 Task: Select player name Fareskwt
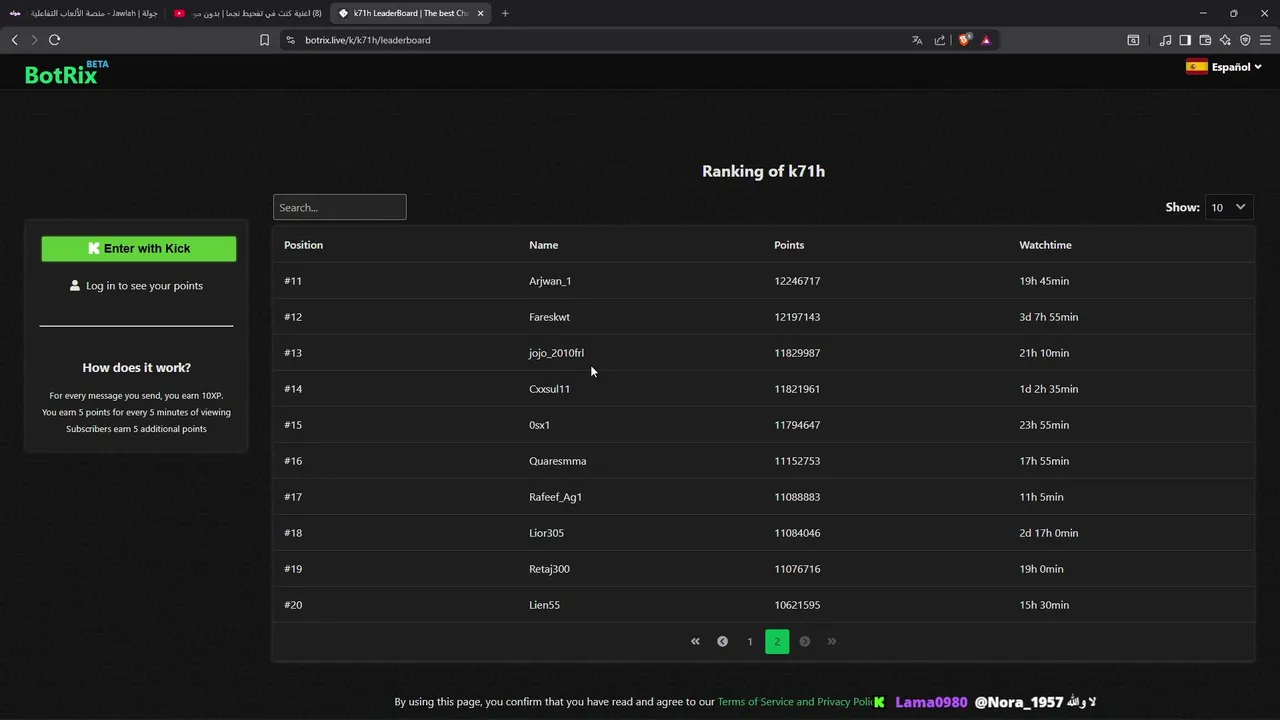(549, 317)
